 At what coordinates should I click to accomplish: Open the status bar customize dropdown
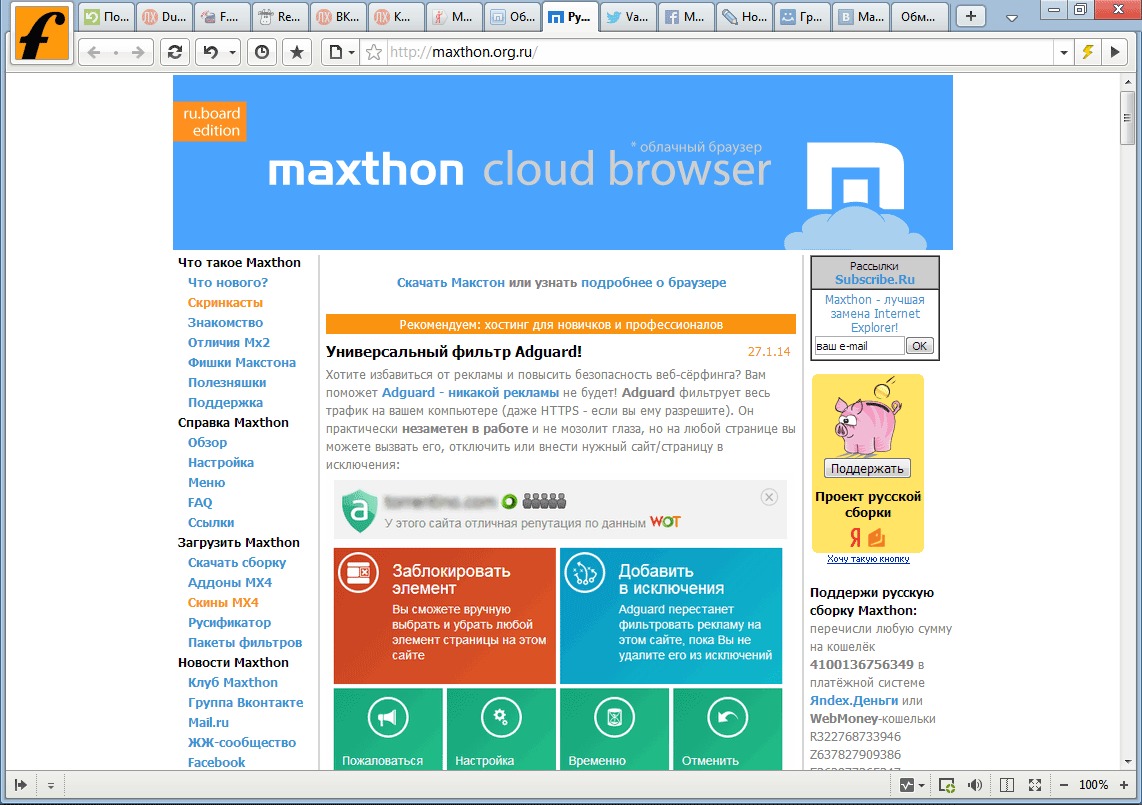[x=51, y=785]
